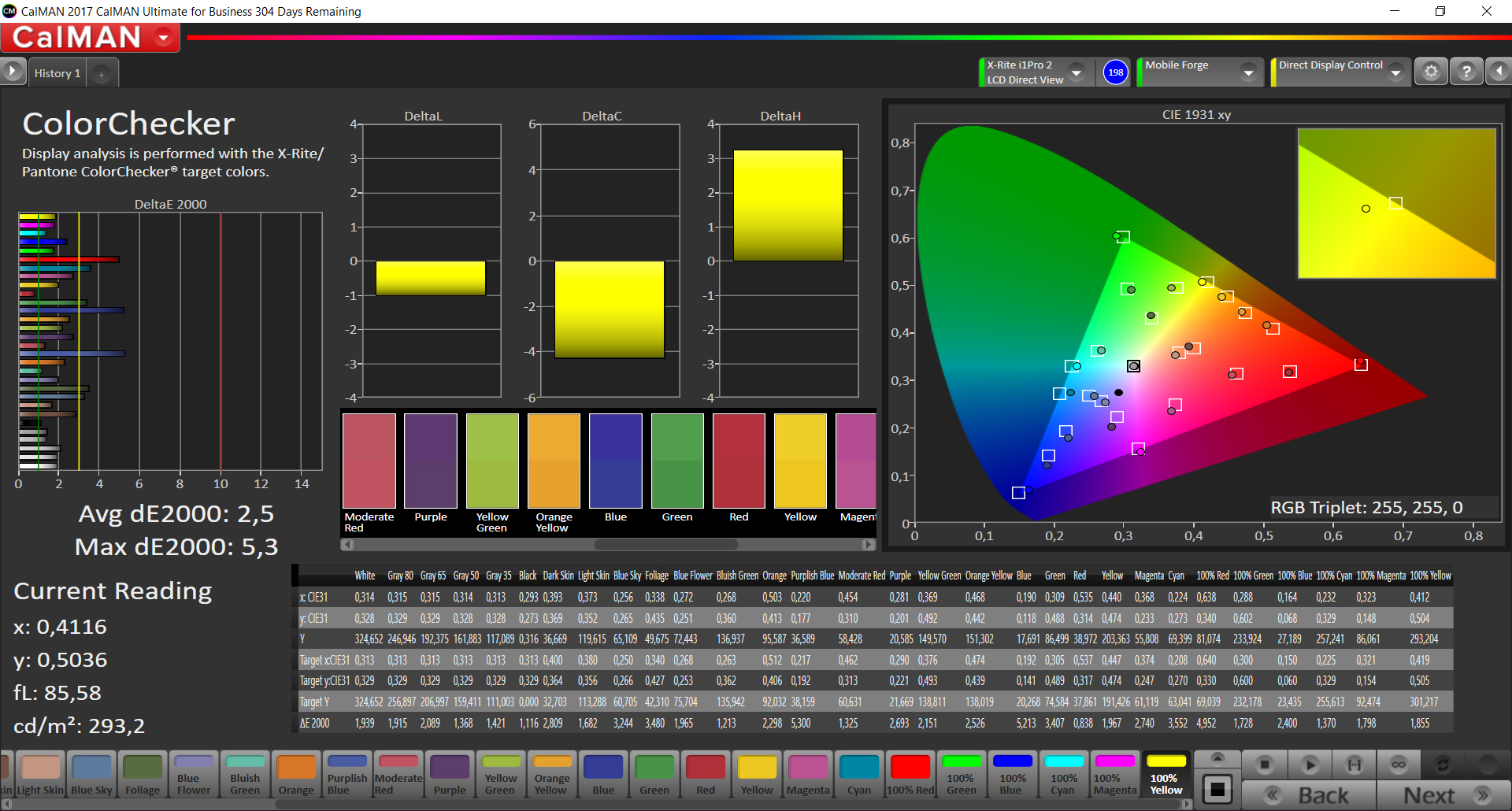This screenshot has height=811, width=1512.
Task: Expand the Direct Display Control dropdown
Action: (1395, 72)
